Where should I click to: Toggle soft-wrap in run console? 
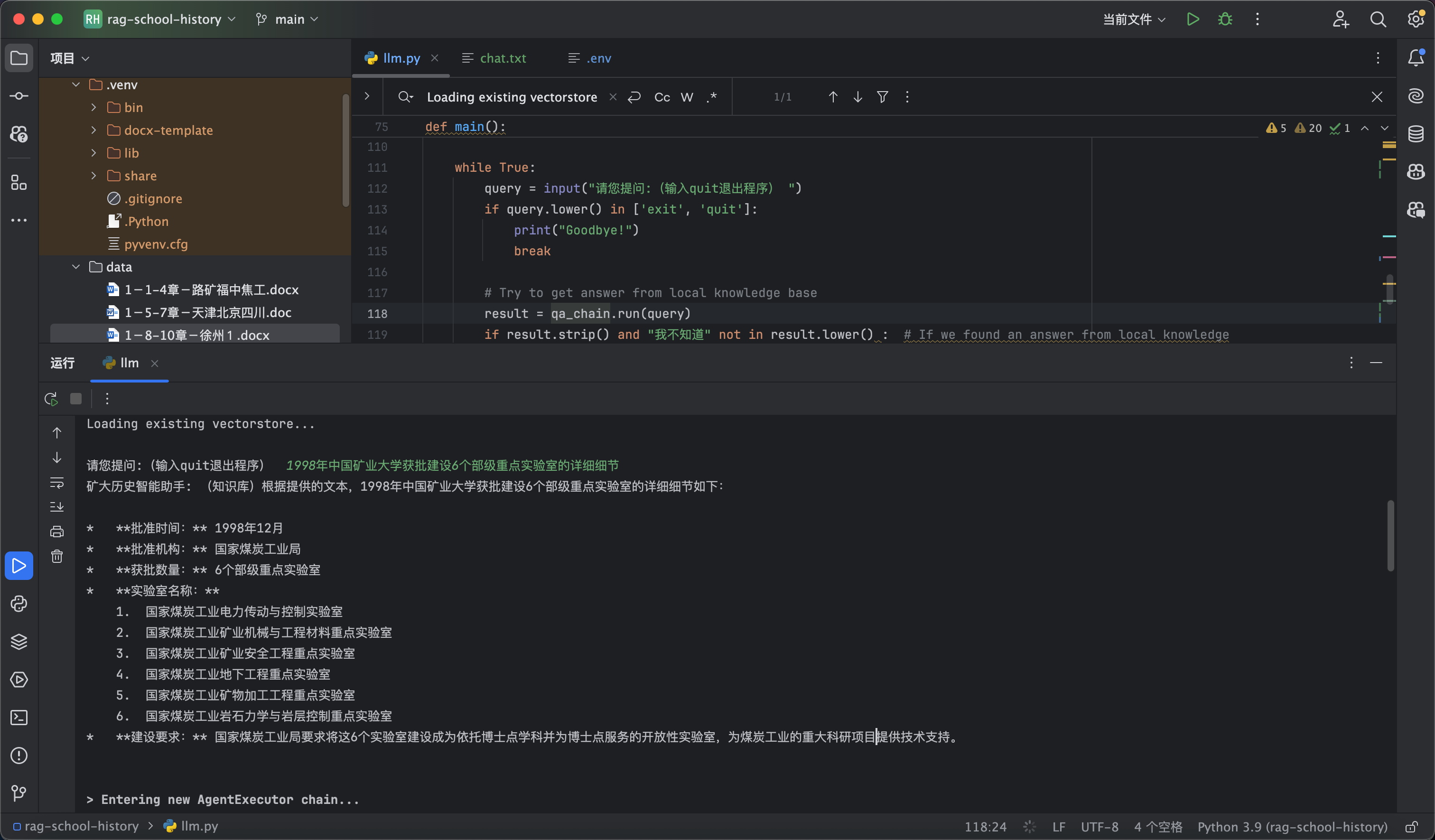coord(57,483)
